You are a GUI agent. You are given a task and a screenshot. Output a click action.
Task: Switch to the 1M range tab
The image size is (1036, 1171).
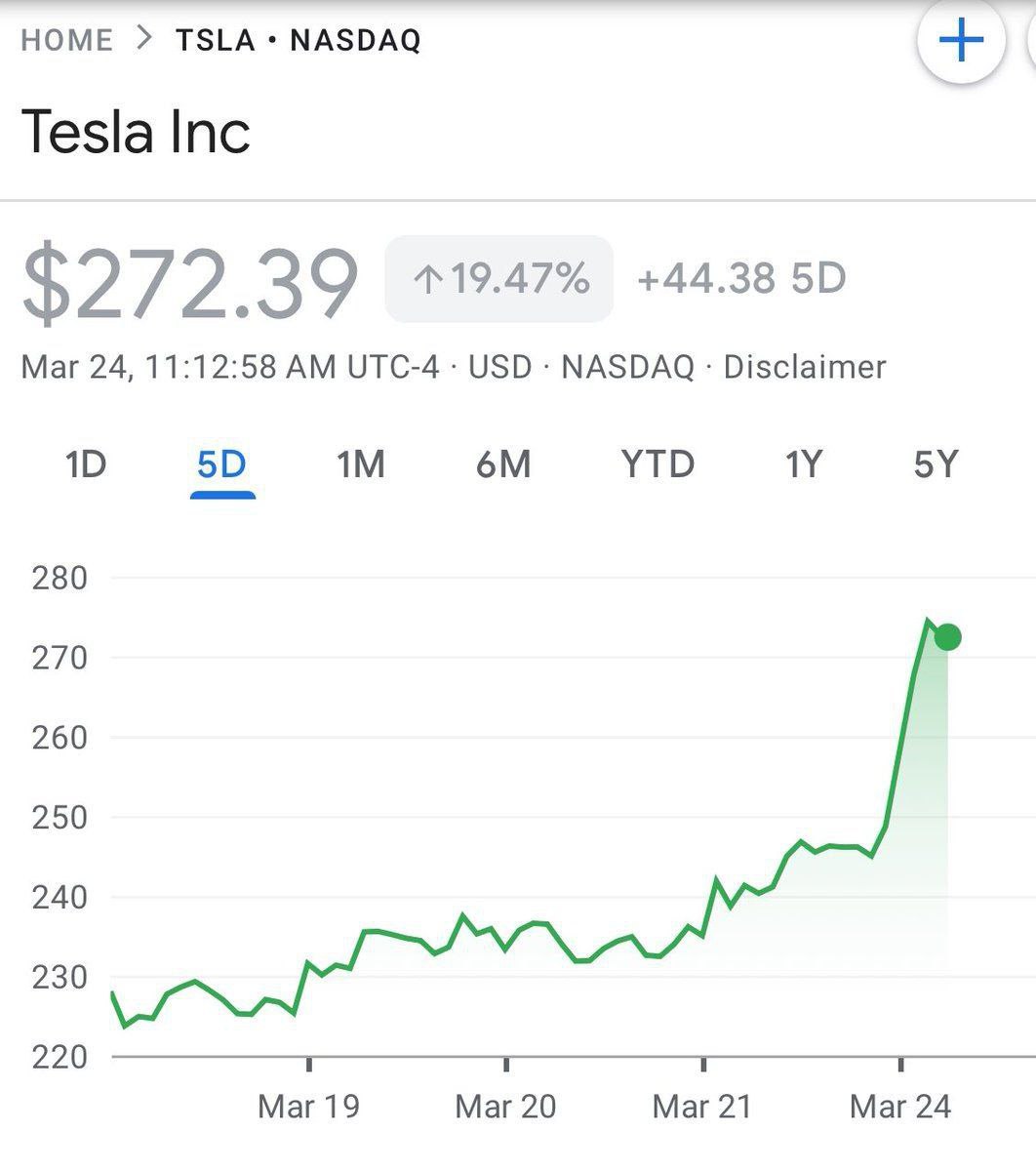(361, 464)
